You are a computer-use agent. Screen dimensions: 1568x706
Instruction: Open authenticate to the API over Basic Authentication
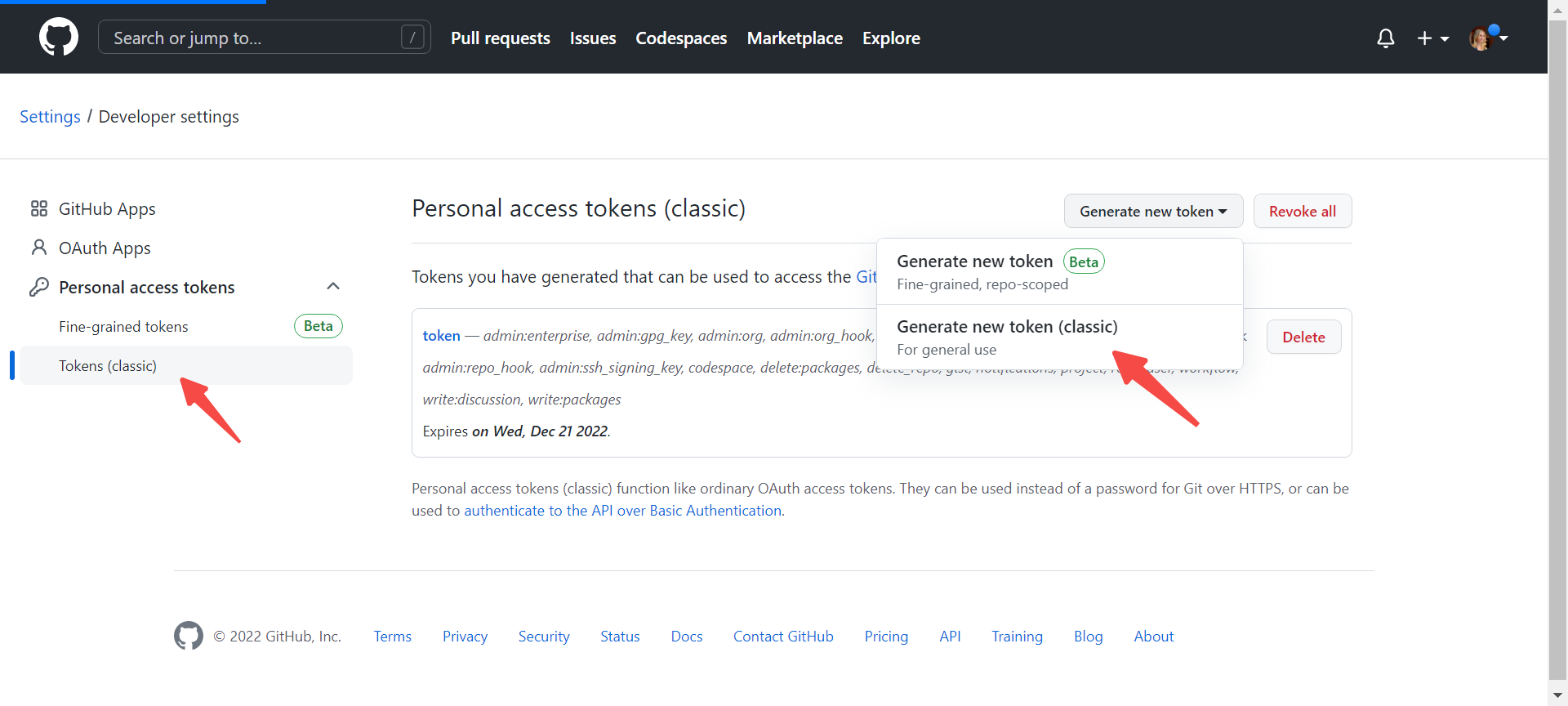click(623, 510)
